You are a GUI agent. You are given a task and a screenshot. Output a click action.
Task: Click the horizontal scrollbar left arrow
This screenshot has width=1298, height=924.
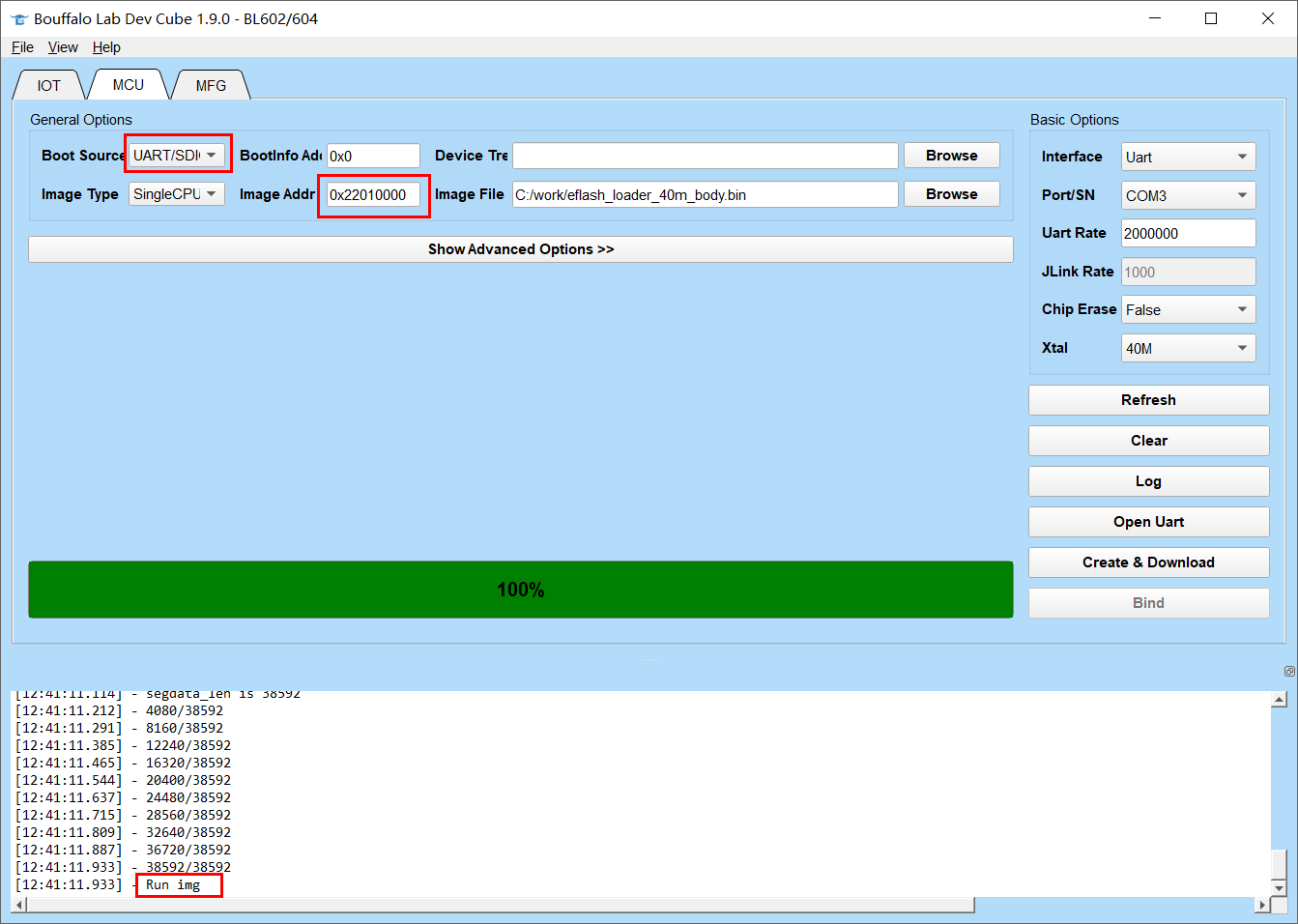point(19,905)
